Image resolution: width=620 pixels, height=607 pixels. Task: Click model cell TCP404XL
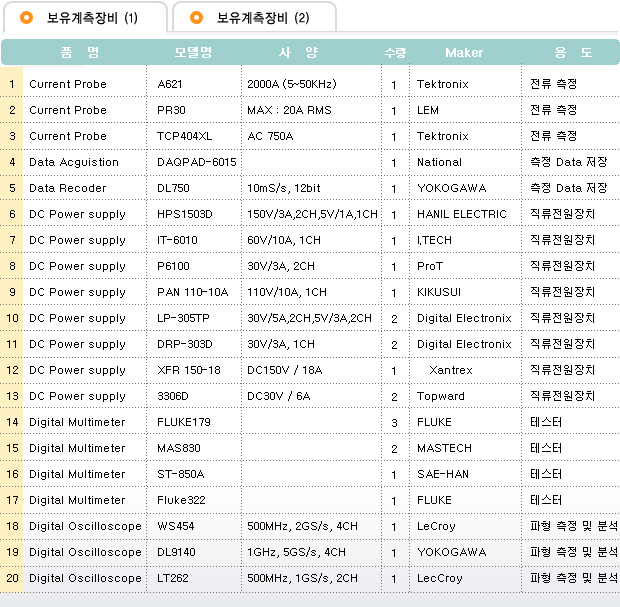[x=185, y=136]
